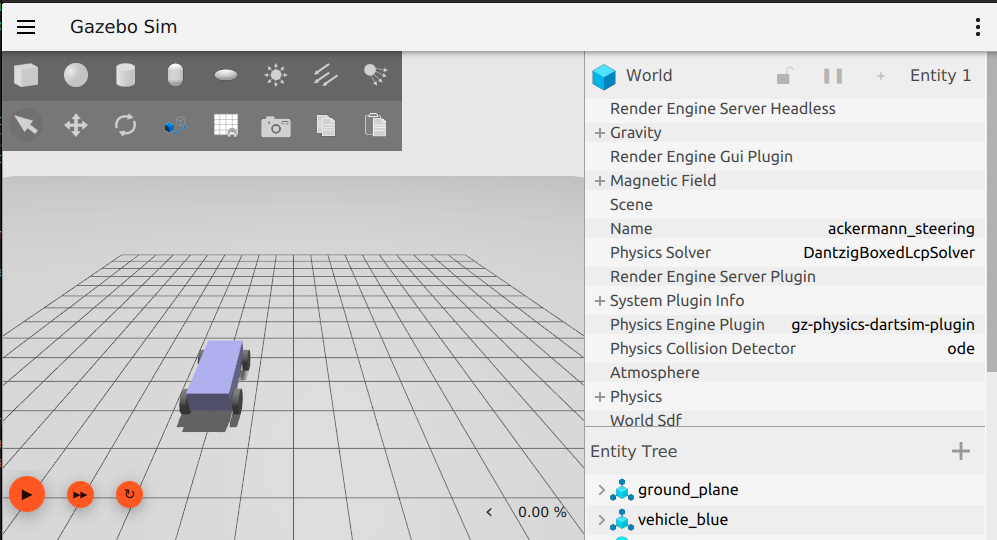997x540 pixels.
Task: Step the simulation forward
Action: click(80, 494)
